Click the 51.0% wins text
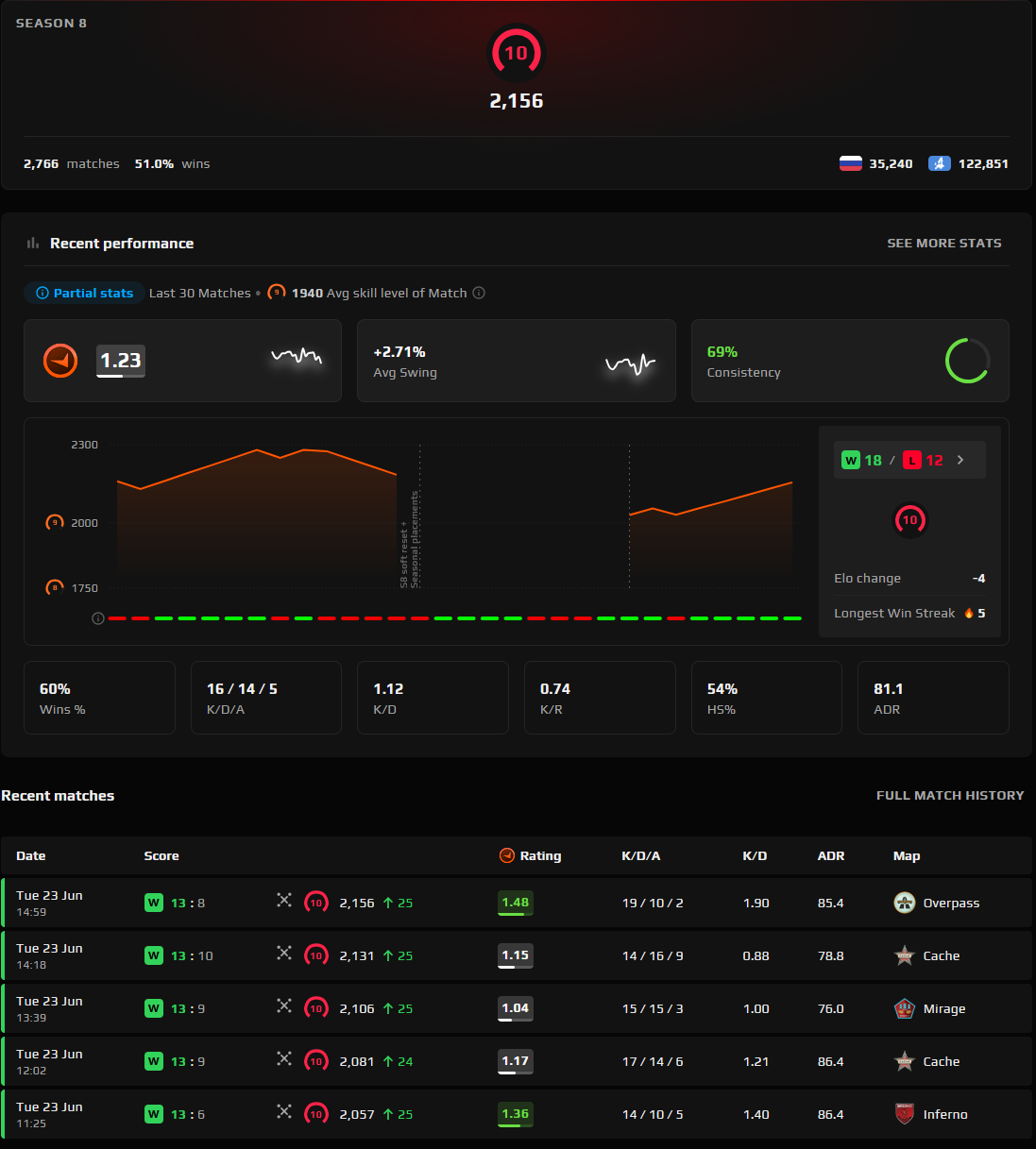This screenshot has height=1149, width=1036. 172,164
